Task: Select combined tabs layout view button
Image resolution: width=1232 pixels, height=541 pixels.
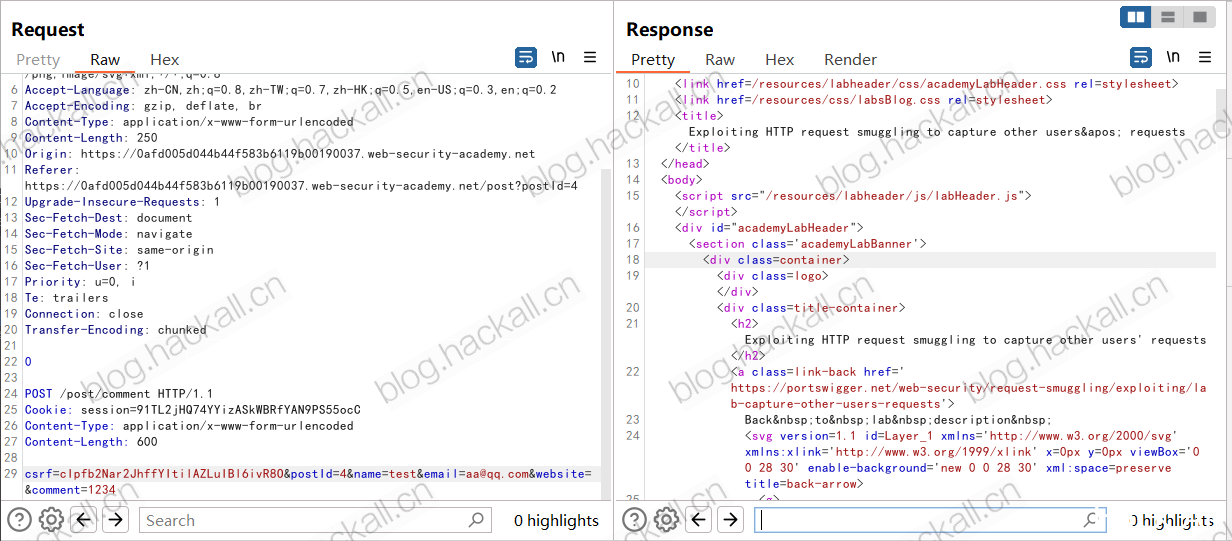Action: [1199, 17]
